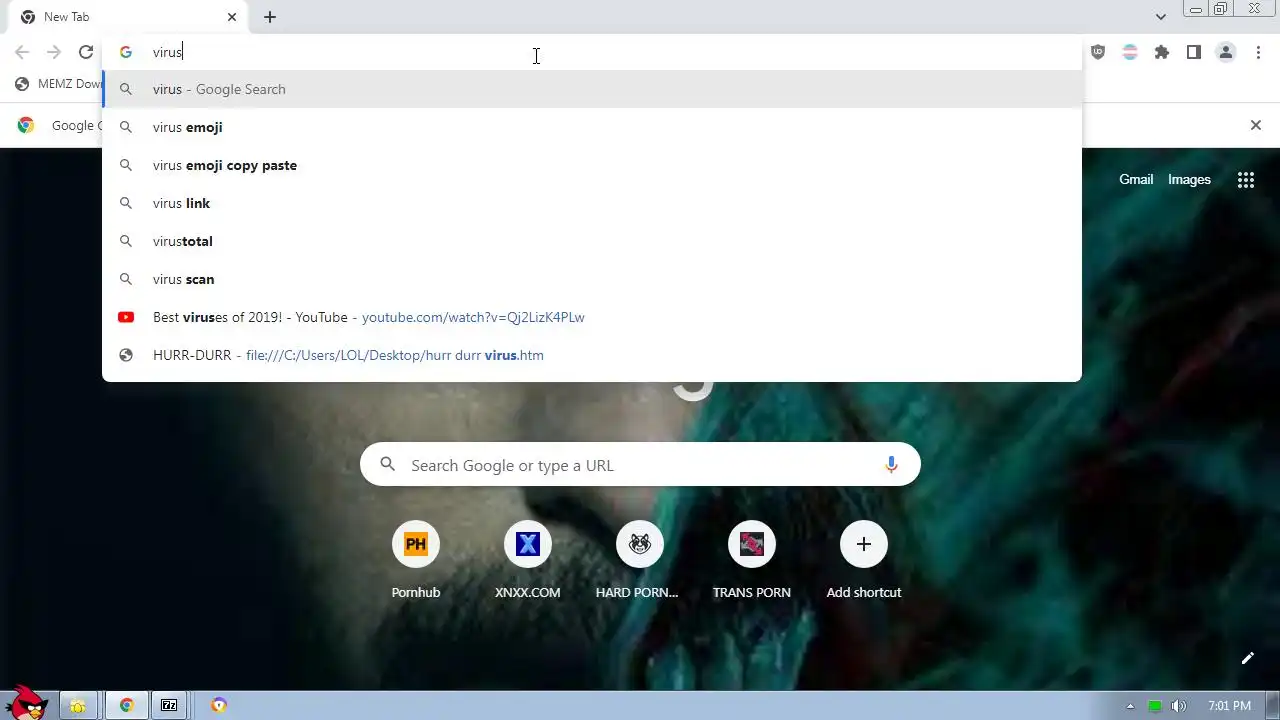Image resolution: width=1280 pixels, height=720 pixels.
Task: Click the magnifier icon in the search box
Action: [x=388, y=465]
